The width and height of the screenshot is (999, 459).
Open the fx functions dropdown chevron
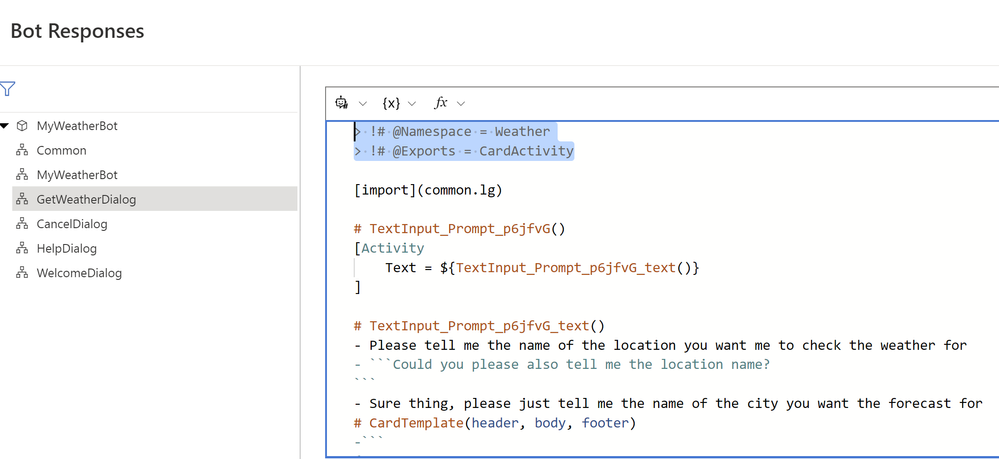pyautogui.click(x=461, y=103)
